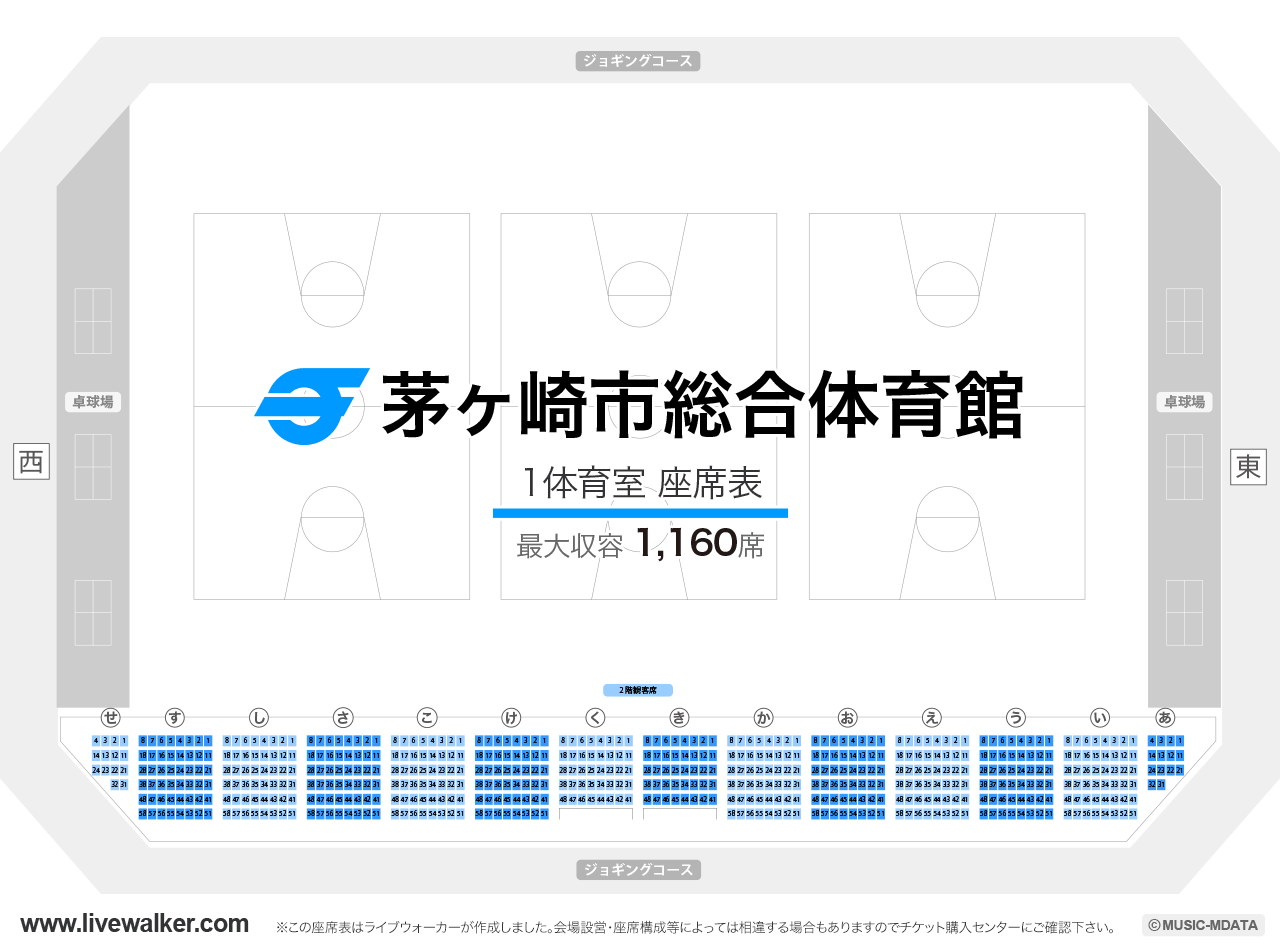Screen dimensions: 1280x949
Task: Select seating section あ circle label
Action: point(1165,717)
